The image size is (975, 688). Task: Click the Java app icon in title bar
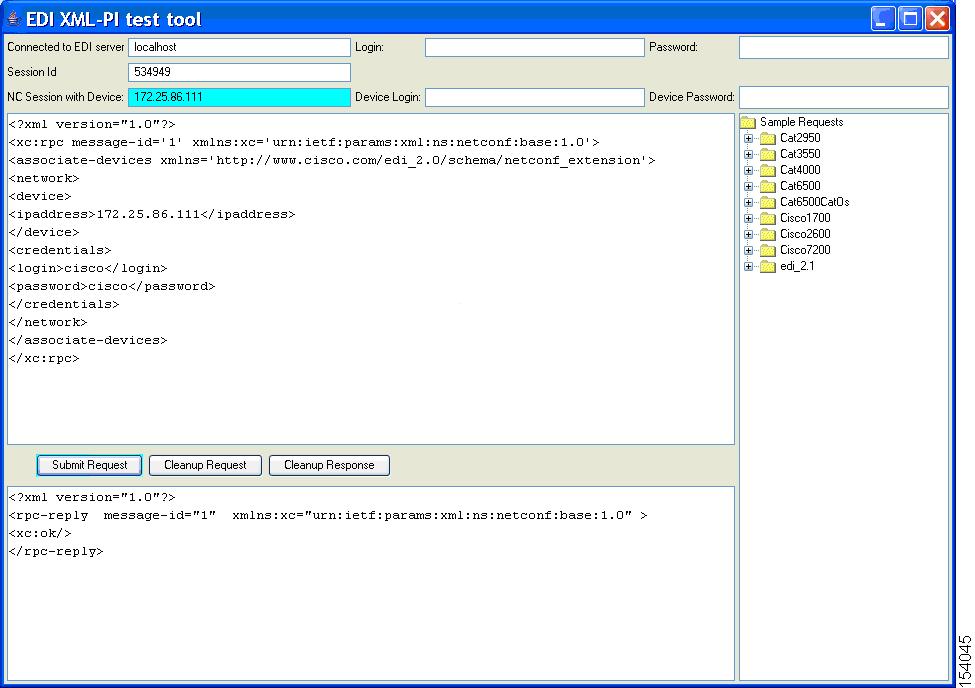coord(14,18)
